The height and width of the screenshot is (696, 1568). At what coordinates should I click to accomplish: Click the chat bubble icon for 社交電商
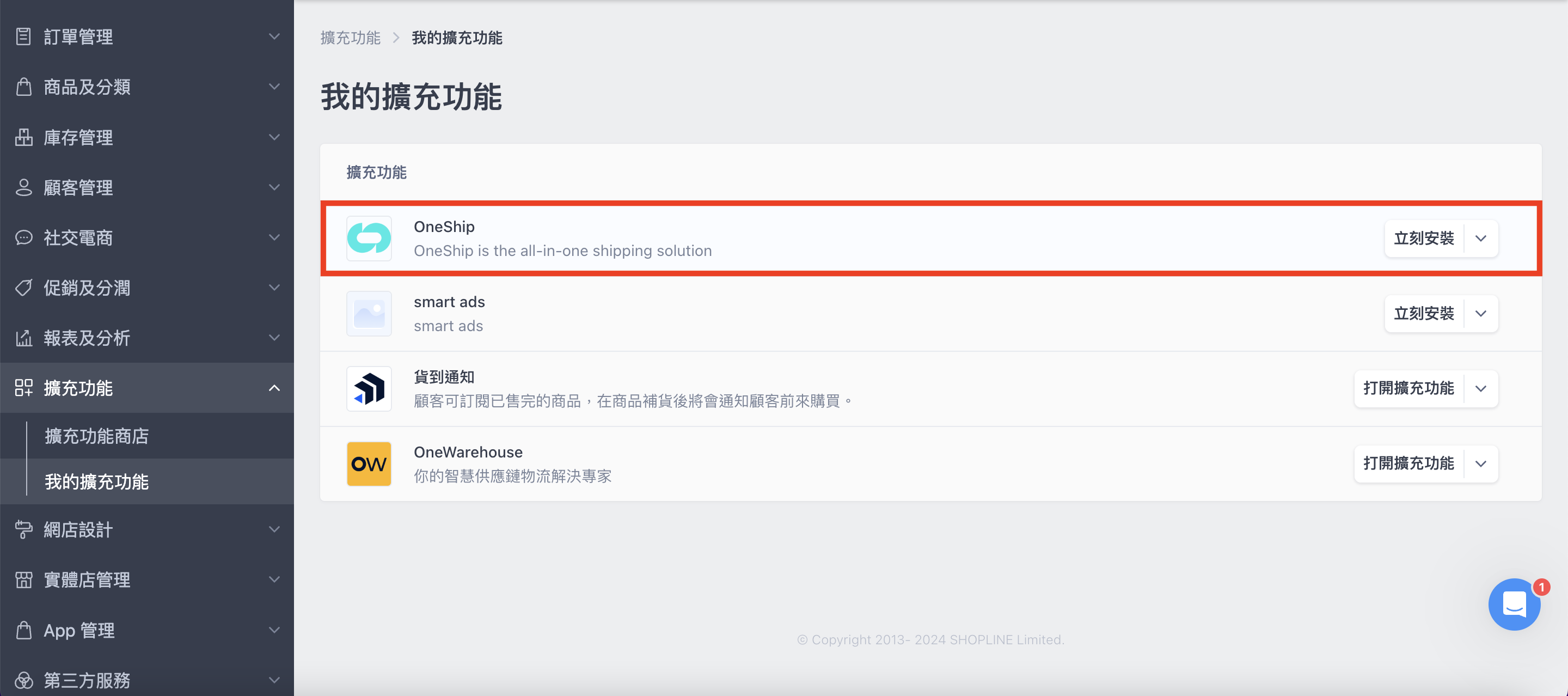23,237
